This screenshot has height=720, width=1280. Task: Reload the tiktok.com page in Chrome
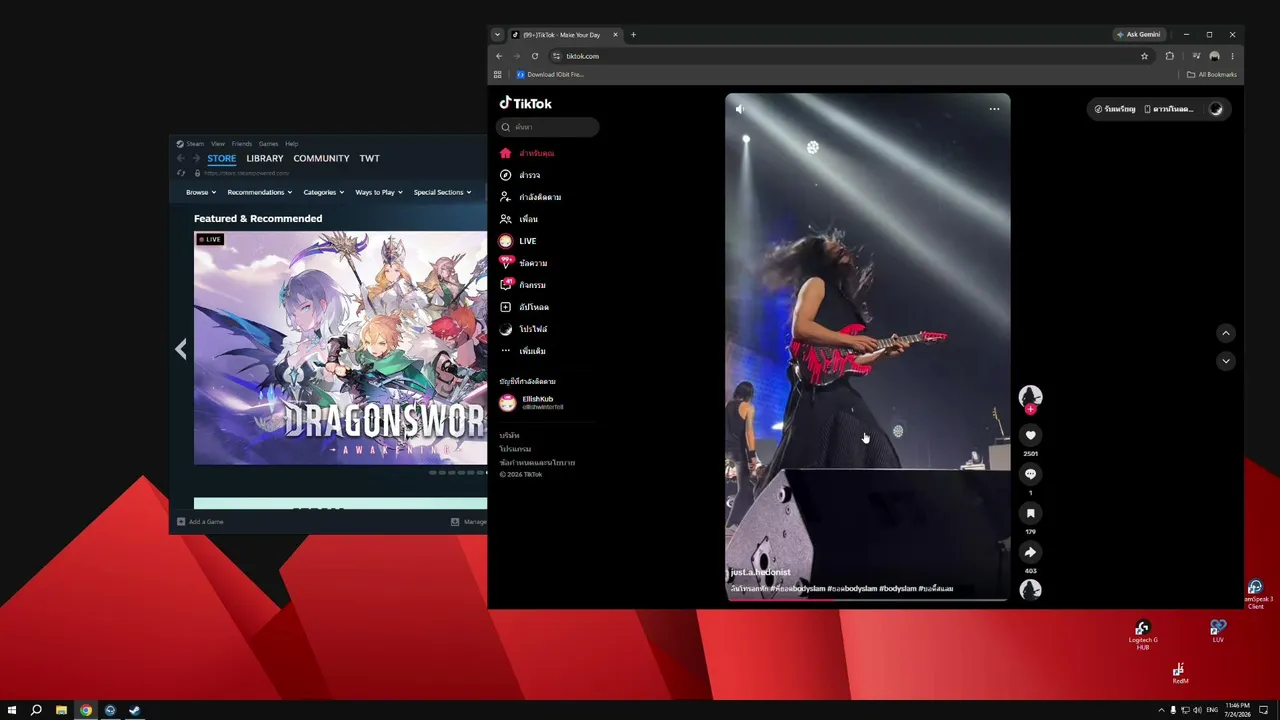[535, 56]
